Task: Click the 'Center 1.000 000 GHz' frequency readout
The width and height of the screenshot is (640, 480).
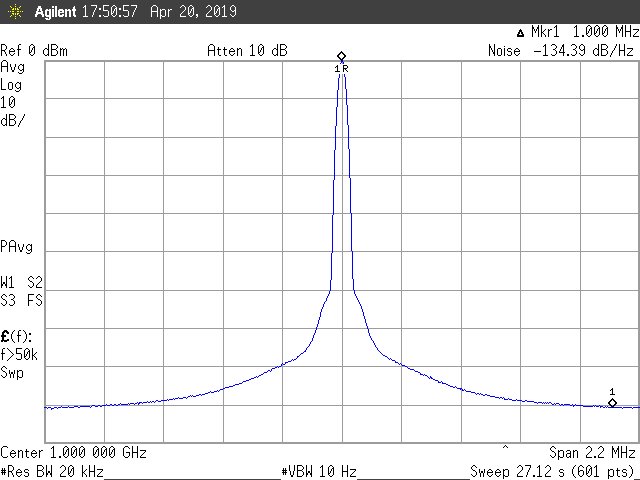Action: pos(73,453)
